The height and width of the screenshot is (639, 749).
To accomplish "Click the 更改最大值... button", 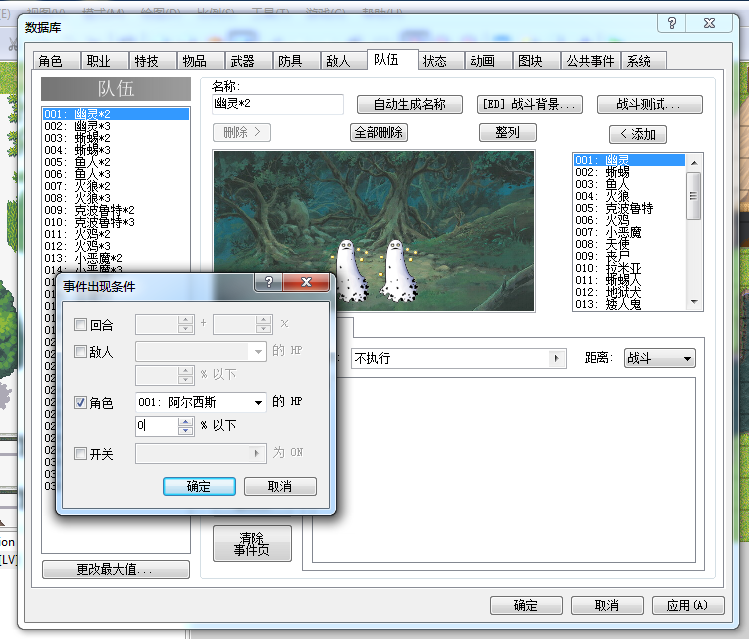I will (x=116, y=569).
